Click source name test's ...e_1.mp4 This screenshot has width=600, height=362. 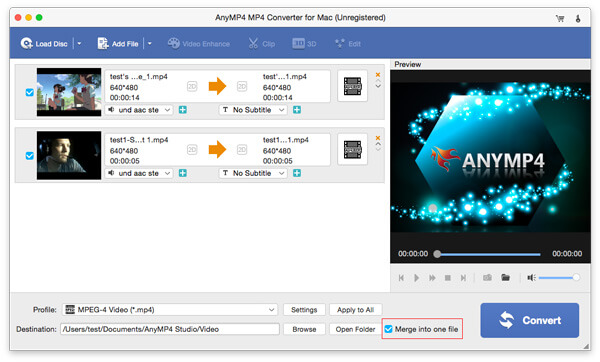click(139, 77)
